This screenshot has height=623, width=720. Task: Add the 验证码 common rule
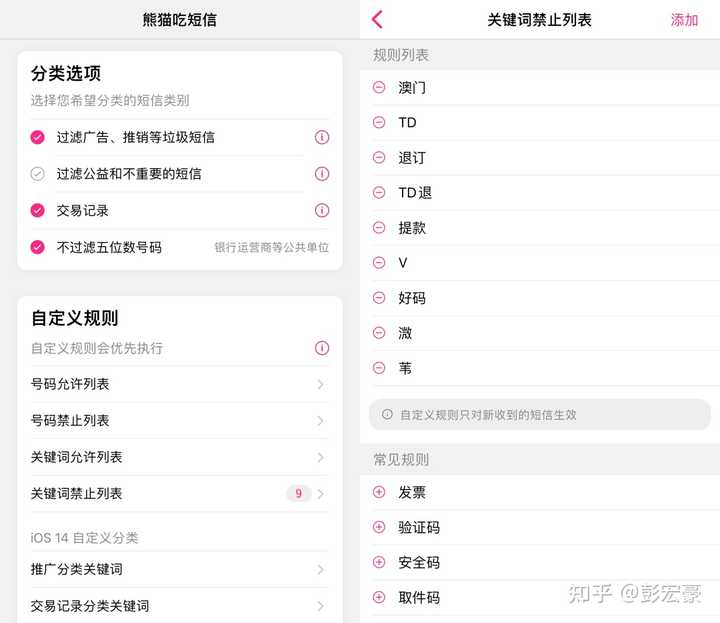[x=379, y=527]
